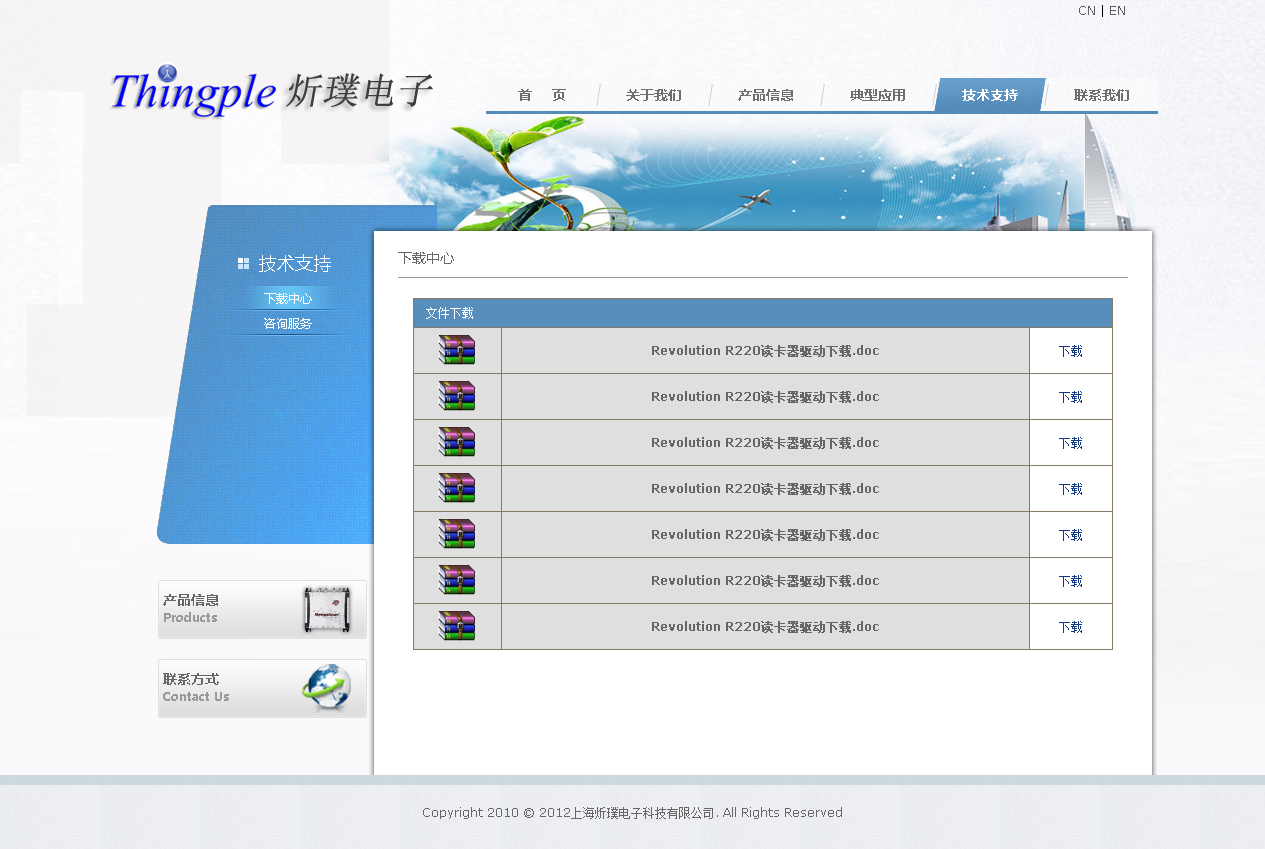
Task: Click the grid icon beside 技术支持 sidebar heading
Action: 243,264
